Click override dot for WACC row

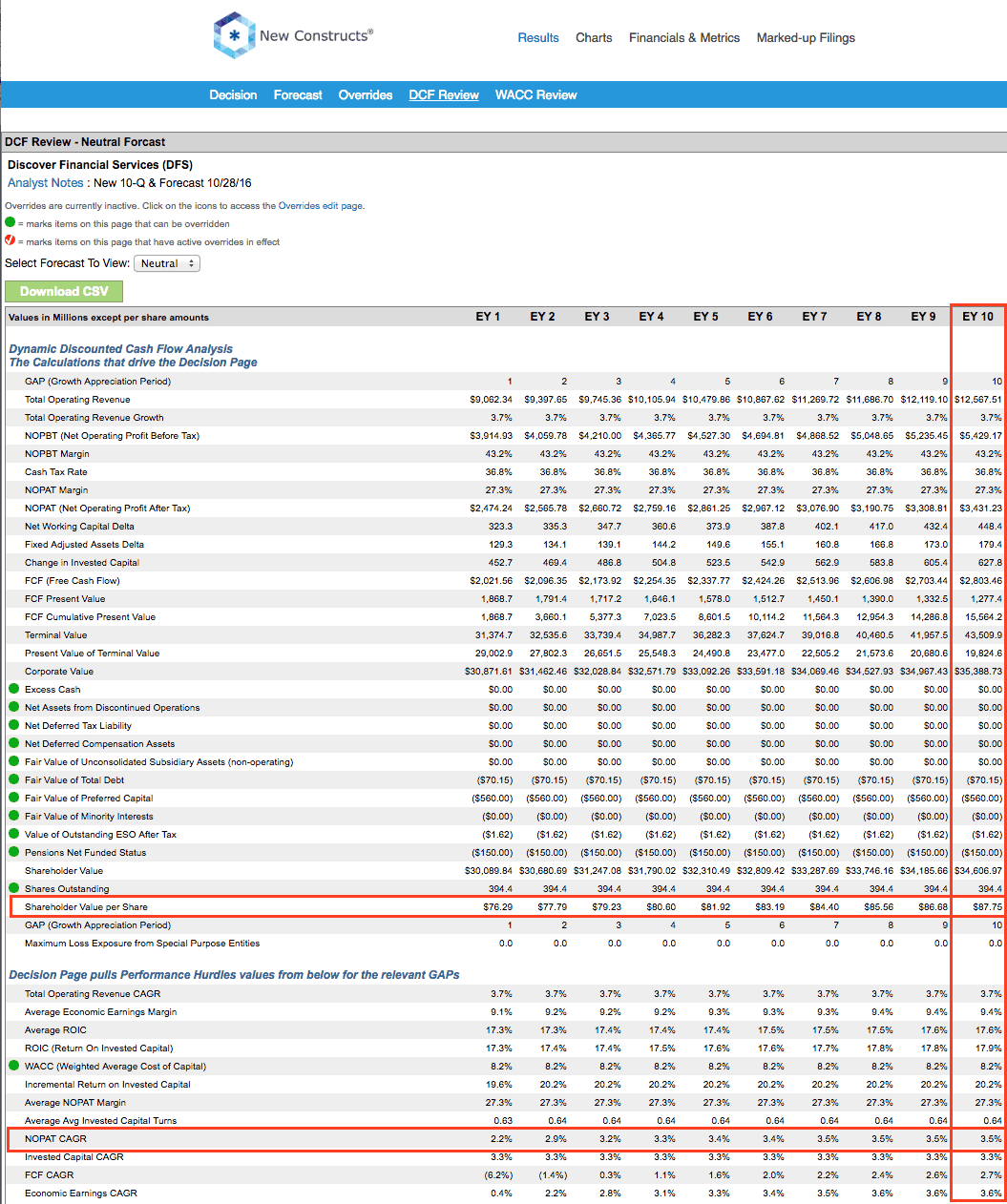point(13,1066)
